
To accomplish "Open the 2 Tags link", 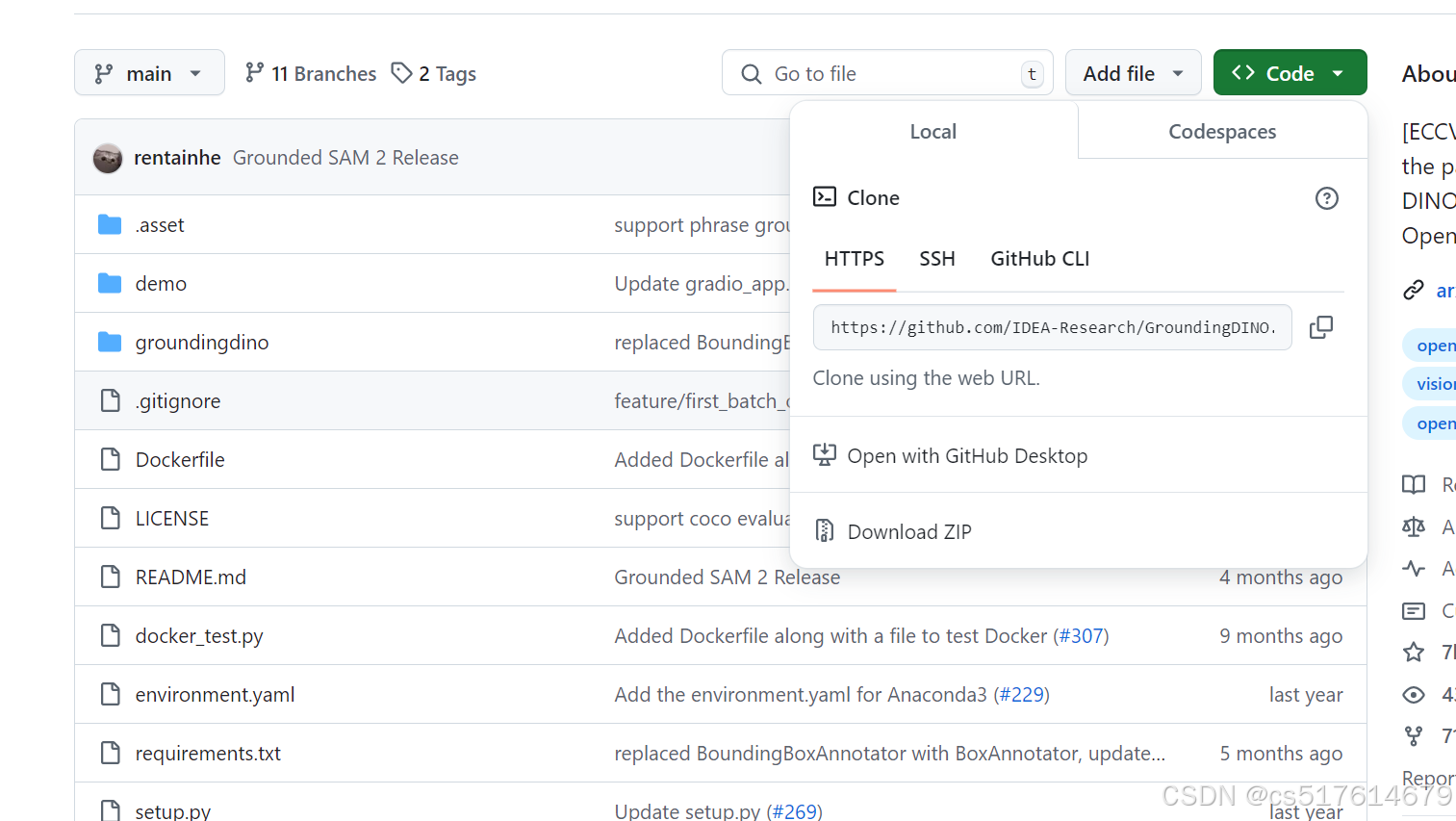I will 434,74.
